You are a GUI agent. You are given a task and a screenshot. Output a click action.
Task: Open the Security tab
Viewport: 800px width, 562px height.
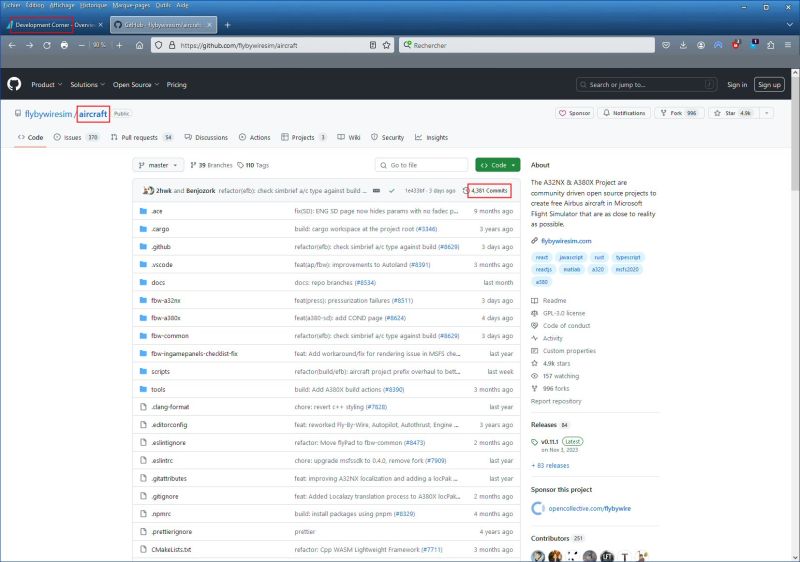coord(387,137)
